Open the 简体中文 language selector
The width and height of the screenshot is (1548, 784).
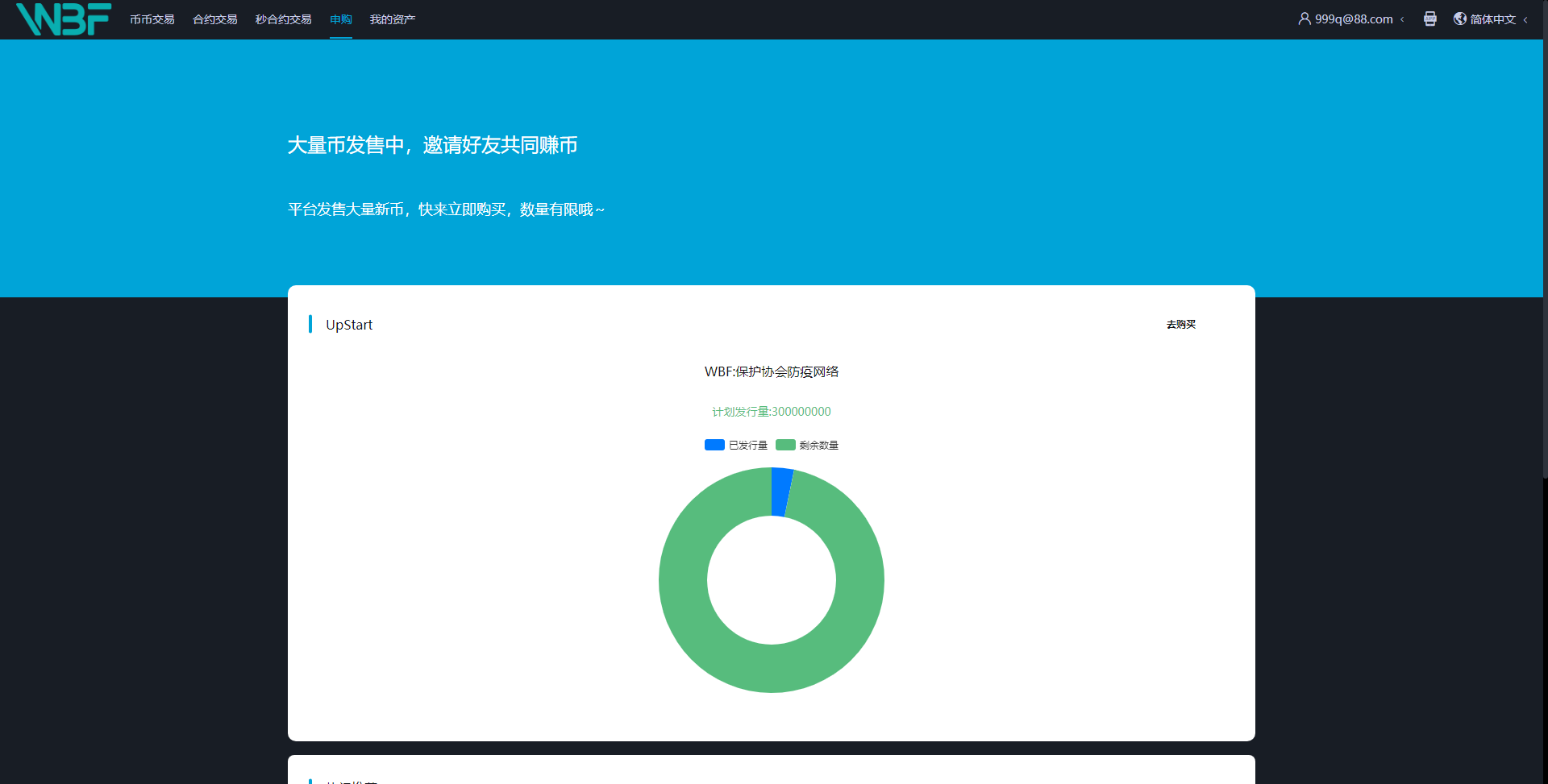point(1492,19)
